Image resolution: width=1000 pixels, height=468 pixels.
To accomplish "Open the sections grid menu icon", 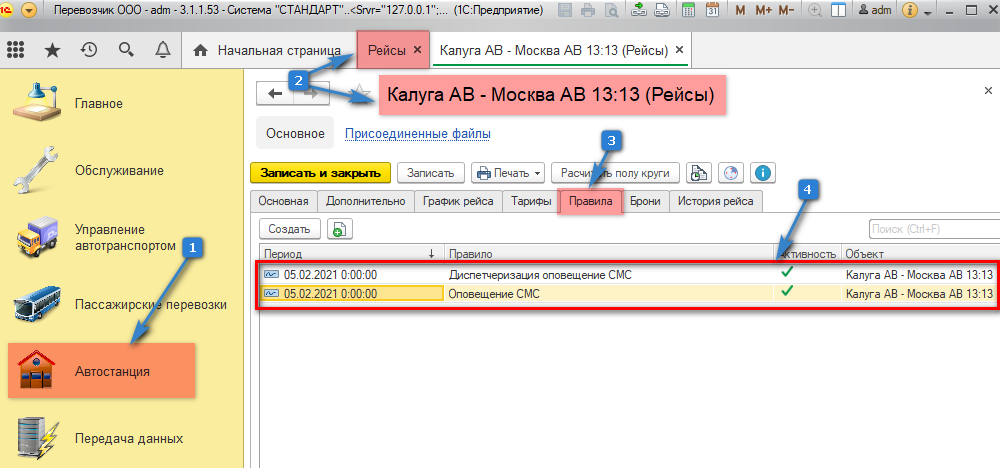I will tap(16, 50).
